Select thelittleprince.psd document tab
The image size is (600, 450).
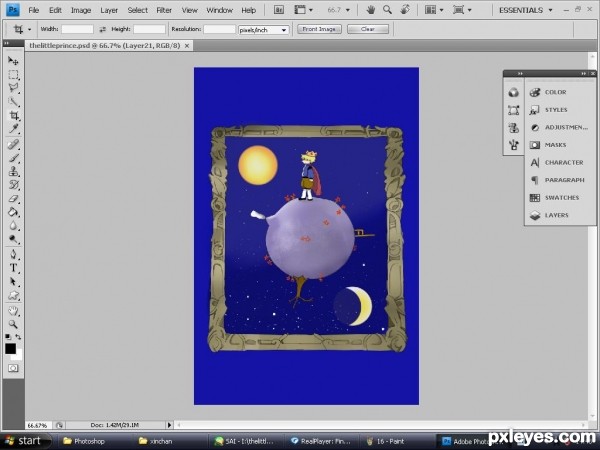click(104, 46)
